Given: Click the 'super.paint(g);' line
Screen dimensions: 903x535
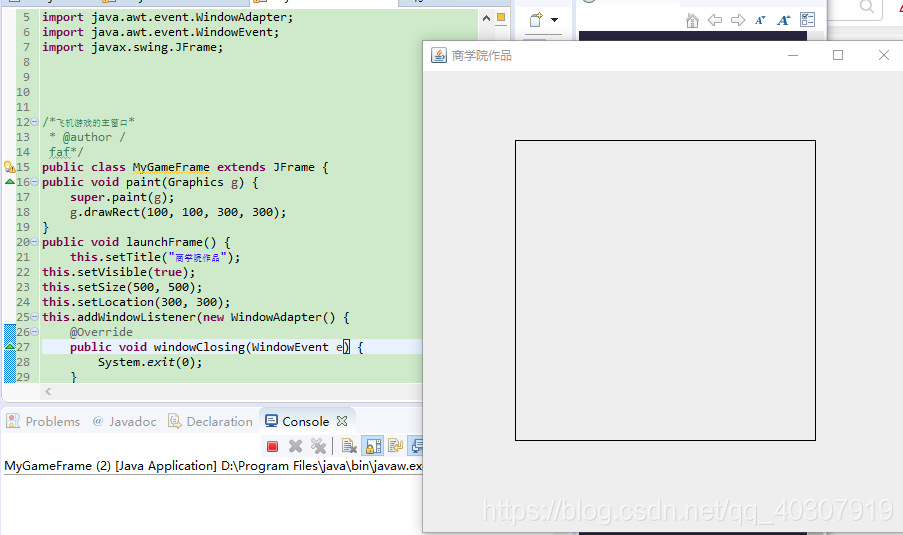Looking at the screenshot, I should [x=122, y=197].
